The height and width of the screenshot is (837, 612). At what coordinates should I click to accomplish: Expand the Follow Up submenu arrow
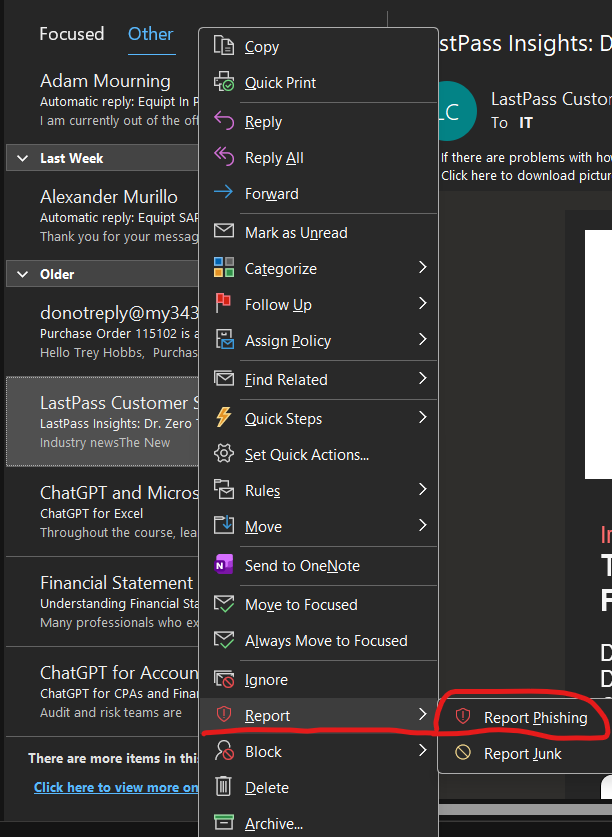pyautogui.click(x=422, y=303)
